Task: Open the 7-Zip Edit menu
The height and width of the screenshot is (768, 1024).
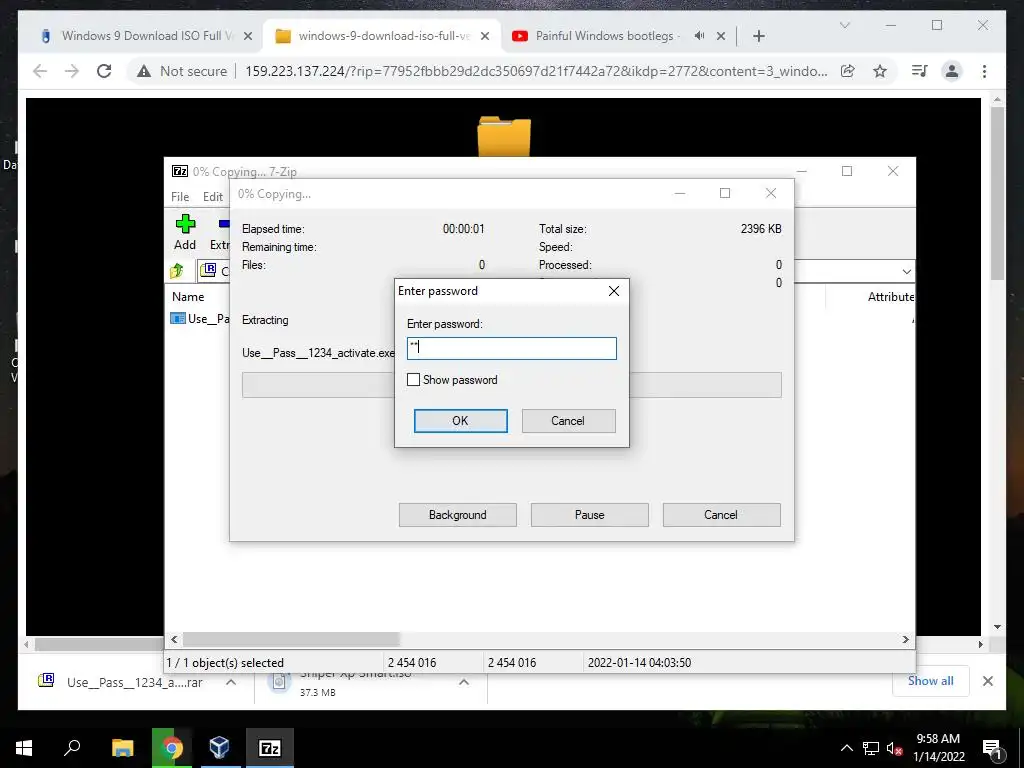Action: [213, 197]
